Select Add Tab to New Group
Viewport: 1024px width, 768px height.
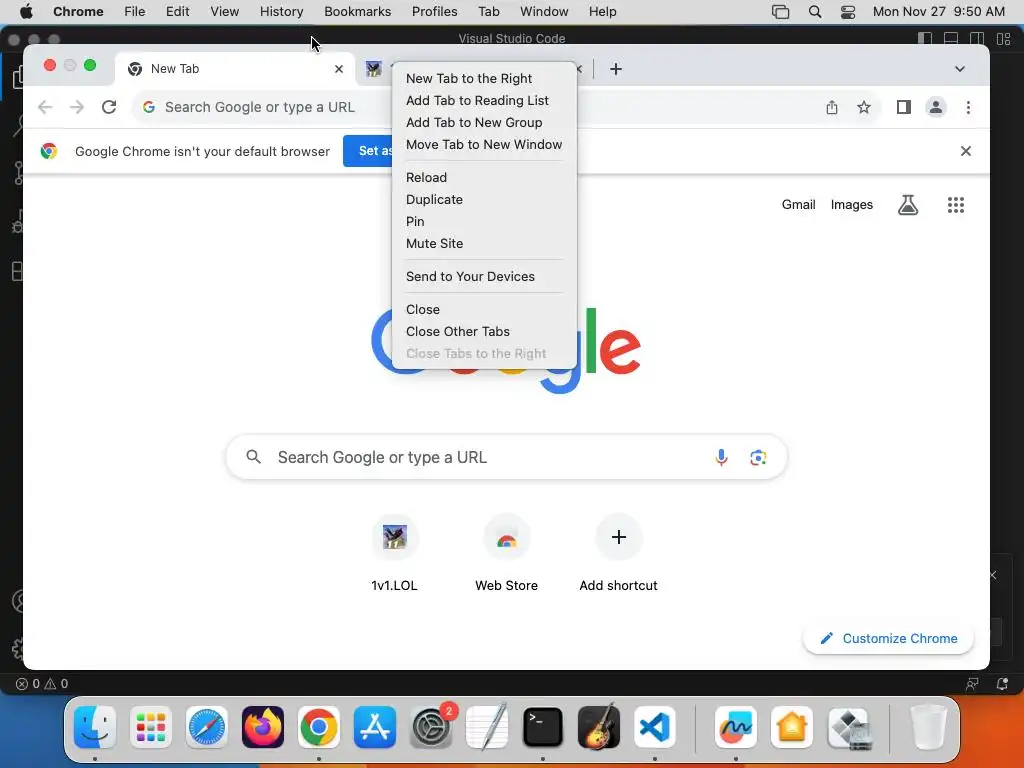tap(473, 123)
